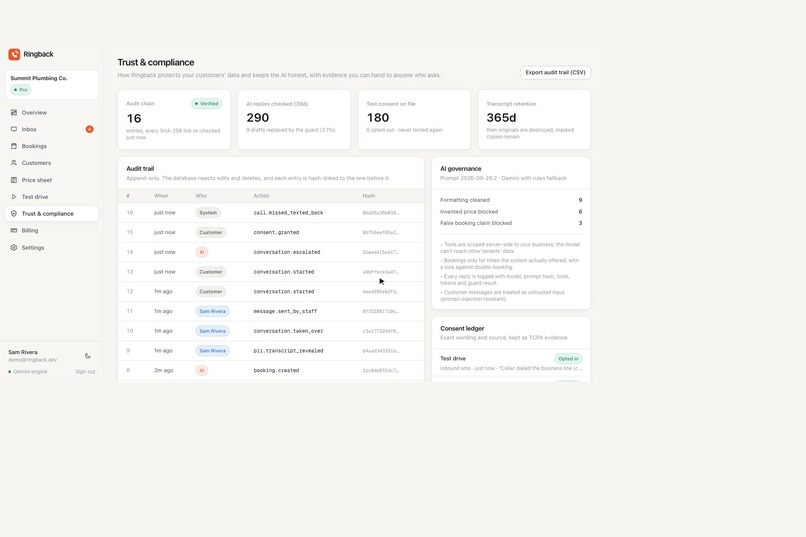Click the Audit chain 16 card

point(174,120)
